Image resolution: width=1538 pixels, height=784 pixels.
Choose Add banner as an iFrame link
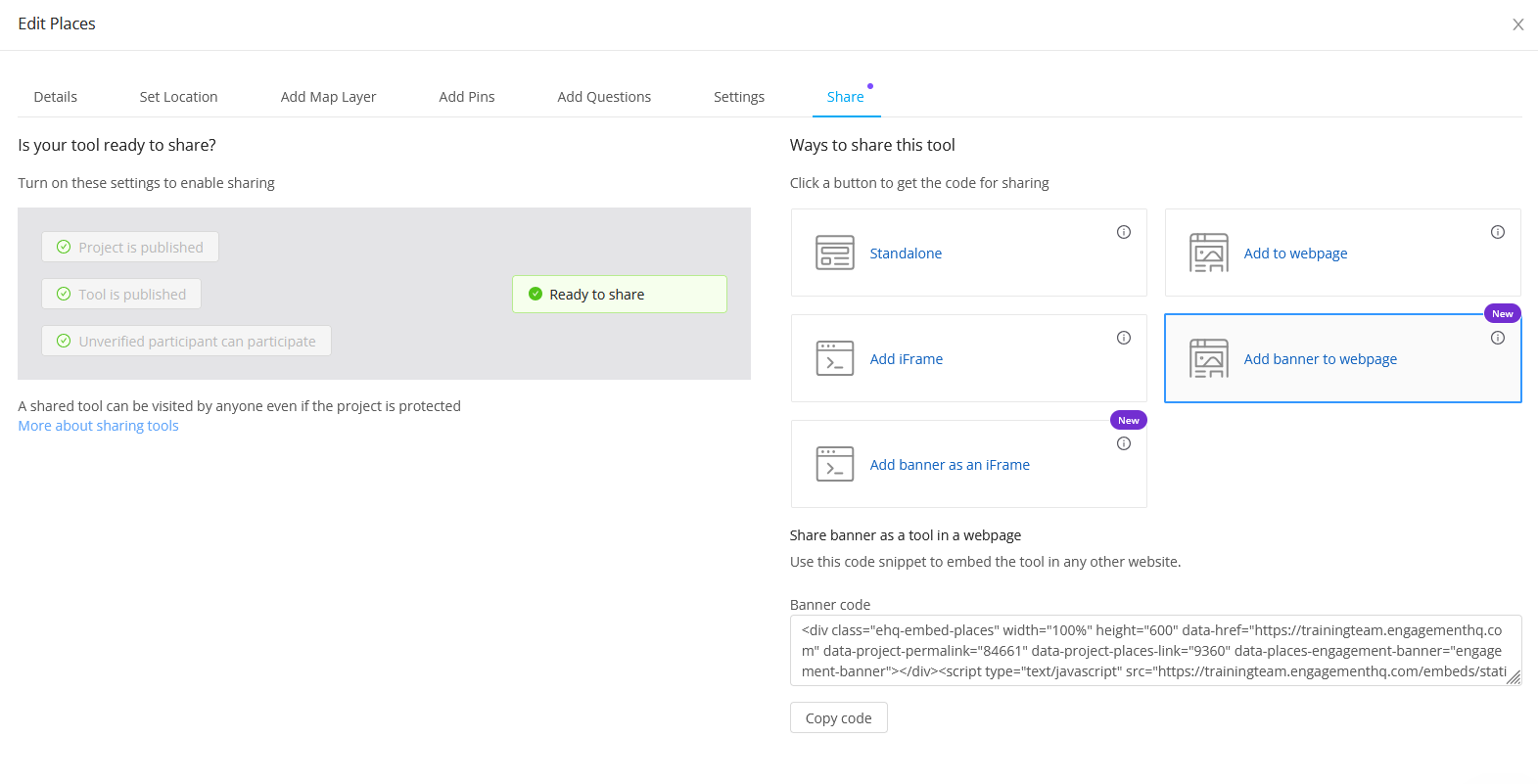(x=950, y=465)
